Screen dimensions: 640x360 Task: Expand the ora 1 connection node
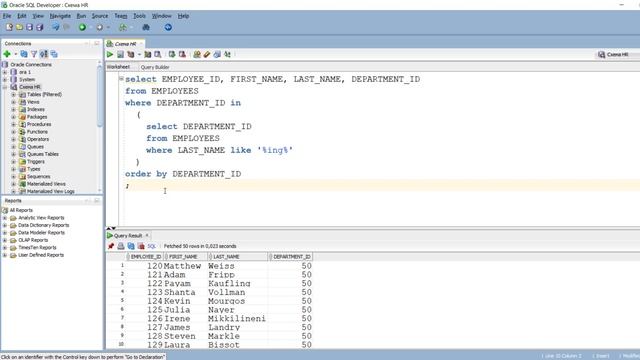(x=5, y=72)
